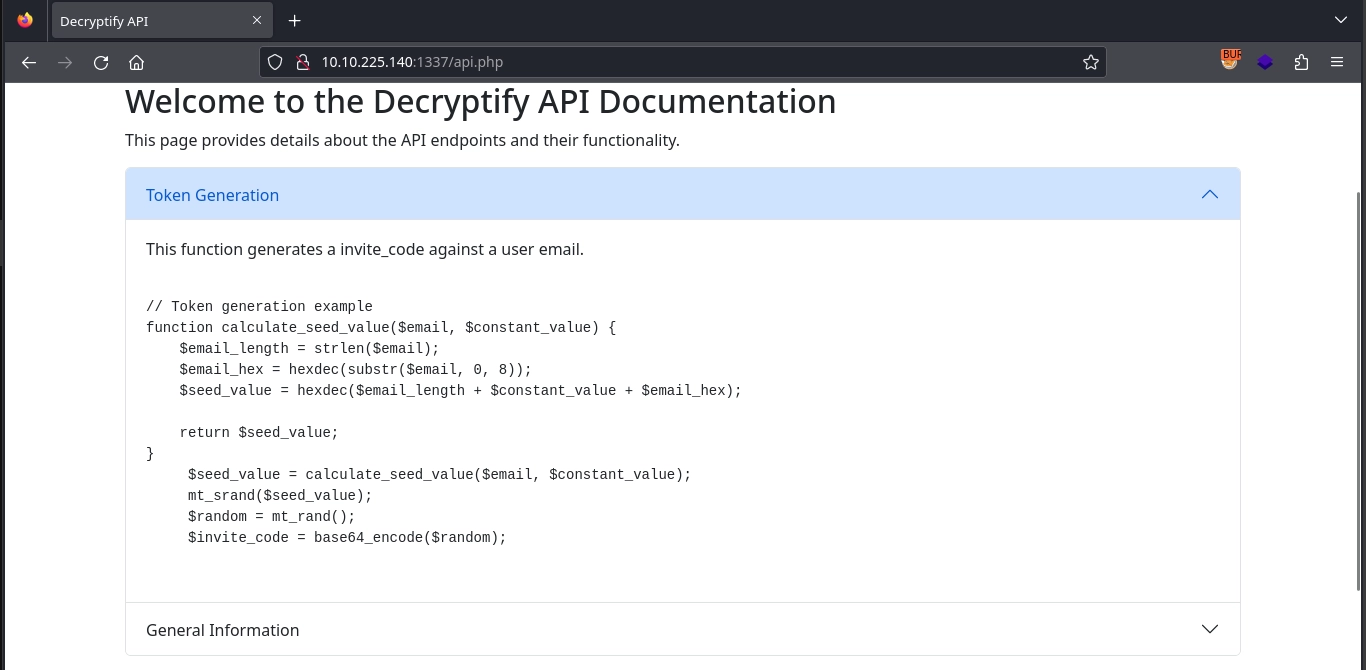This screenshot has width=1366, height=670.
Task: Open the extensions puzzle-piece menu
Action: coord(1301,62)
